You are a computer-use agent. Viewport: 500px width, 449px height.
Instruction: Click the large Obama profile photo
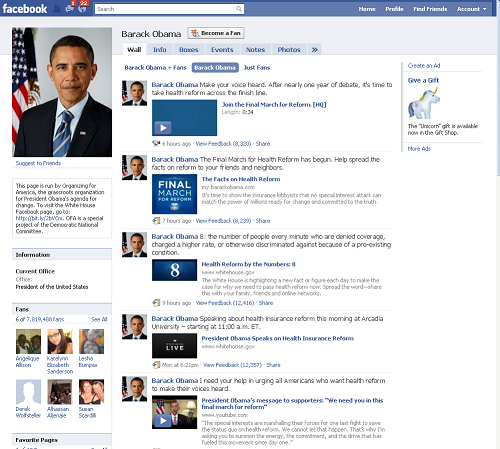(62, 92)
